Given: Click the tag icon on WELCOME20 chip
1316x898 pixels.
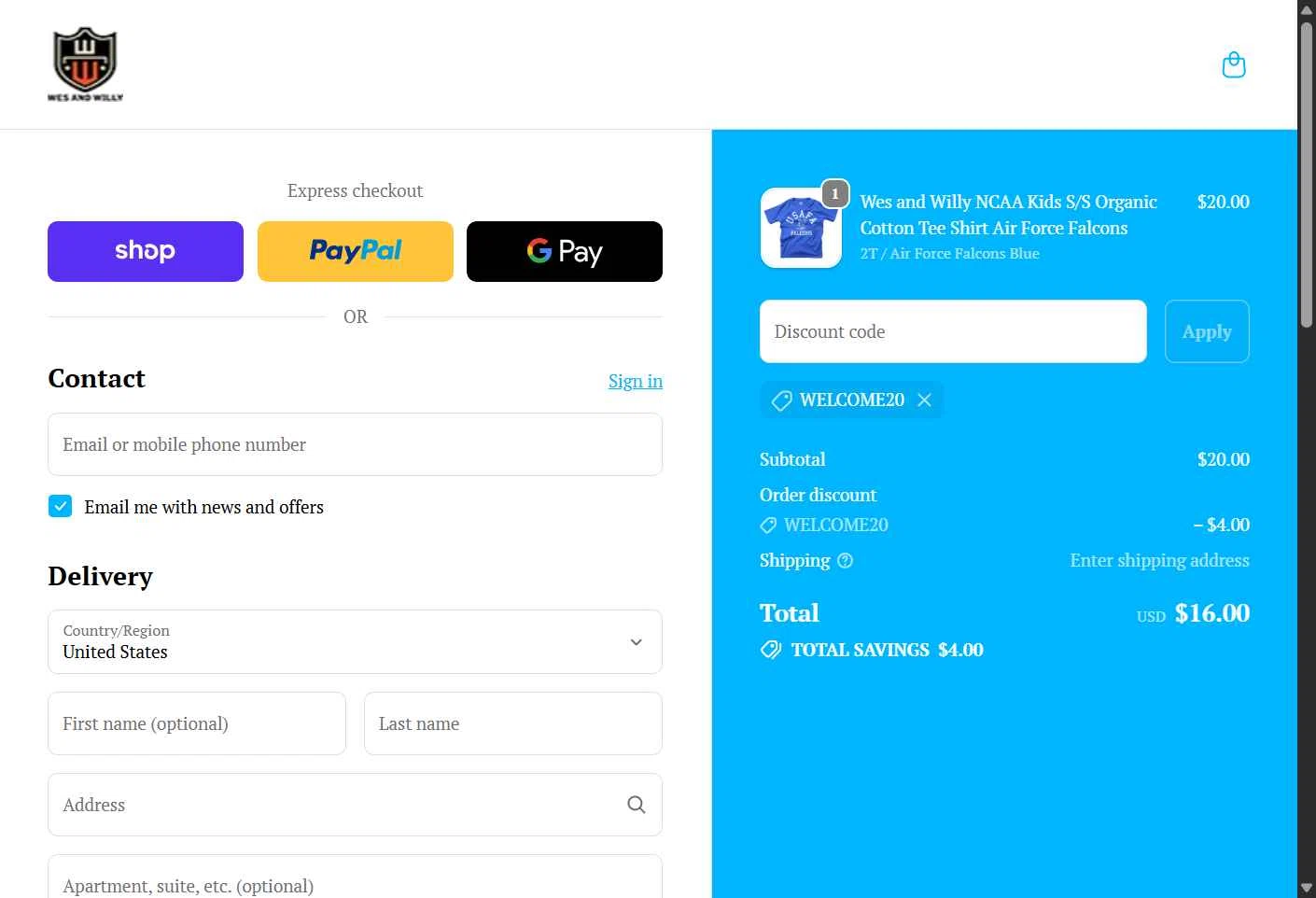Looking at the screenshot, I should pyautogui.click(x=781, y=400).
